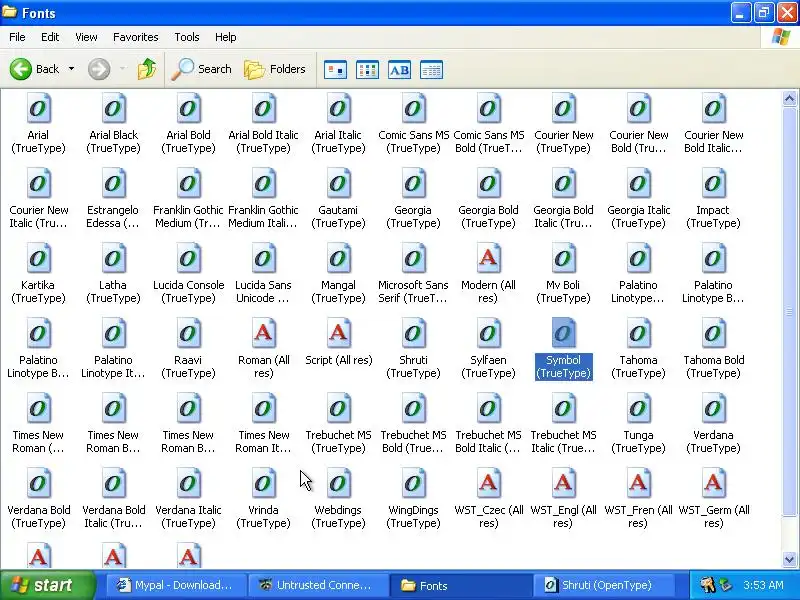Select the Tunga (TrueType) font icon
Screen dimensions: 800x600
point(639,408)
